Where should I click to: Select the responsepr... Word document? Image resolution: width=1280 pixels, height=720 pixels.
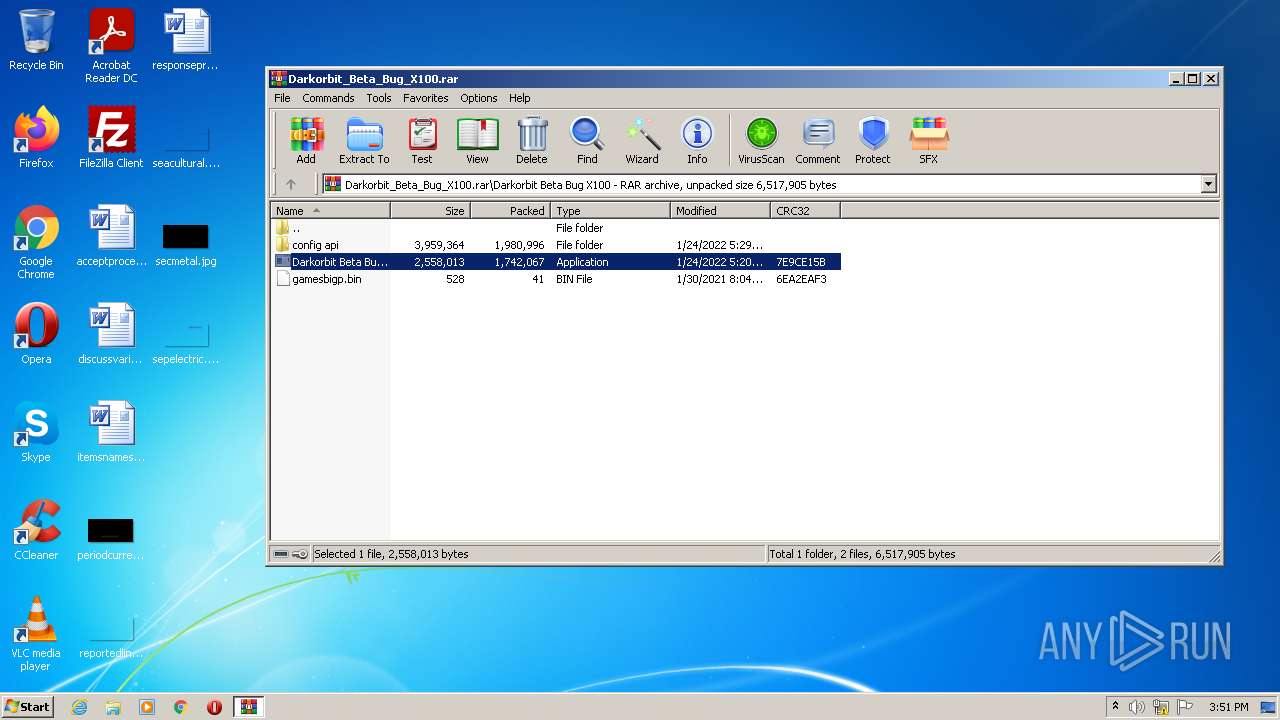pos(186,40)
